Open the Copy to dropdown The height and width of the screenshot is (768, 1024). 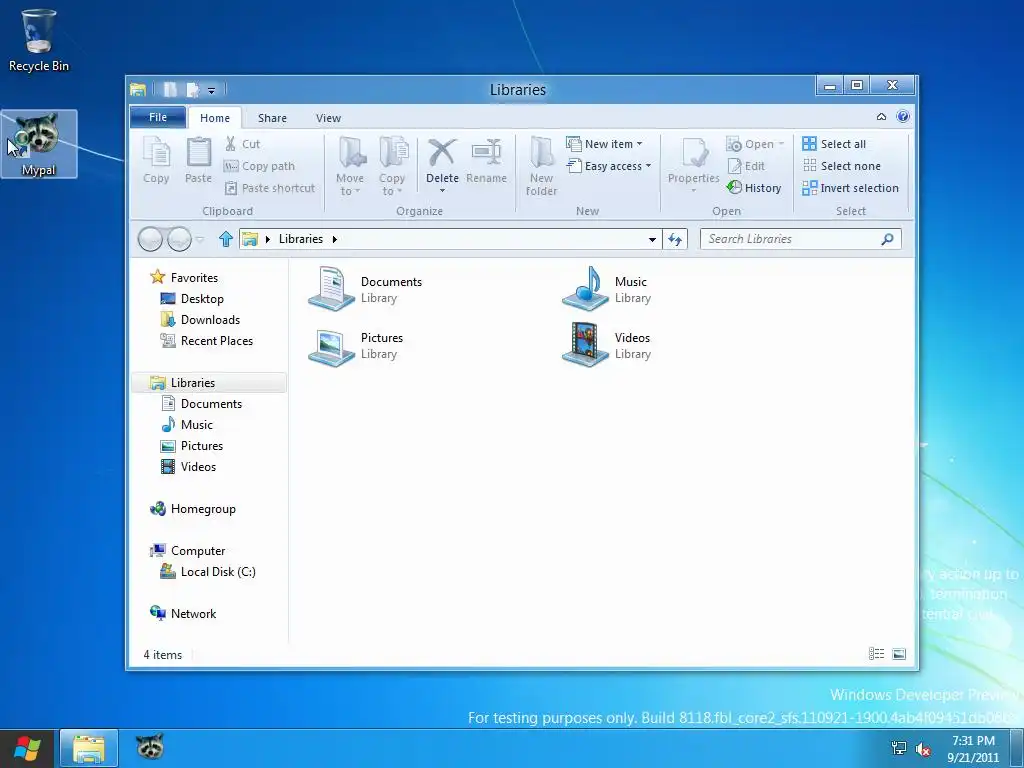point(392,185)
